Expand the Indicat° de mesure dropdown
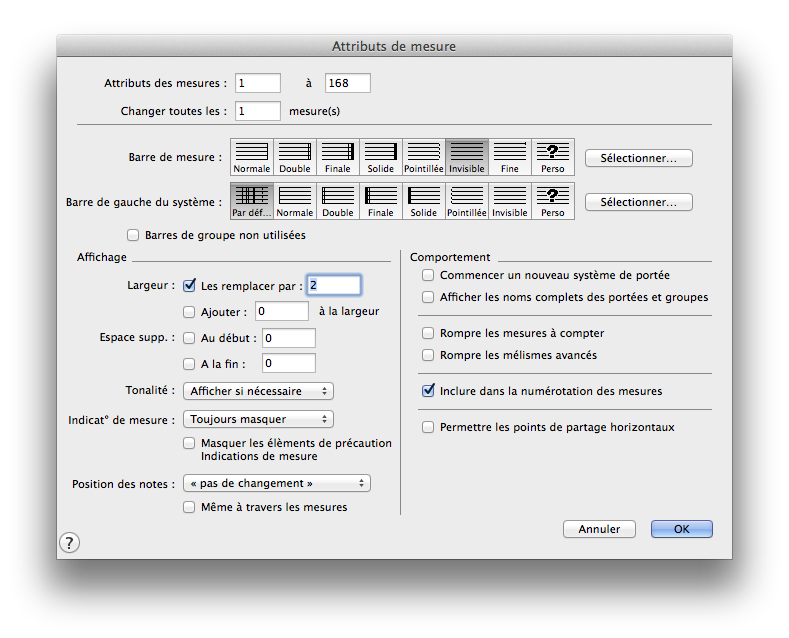The width and height of the screenshot is (789, 638). pyautogui.click(x=258, y=419)
